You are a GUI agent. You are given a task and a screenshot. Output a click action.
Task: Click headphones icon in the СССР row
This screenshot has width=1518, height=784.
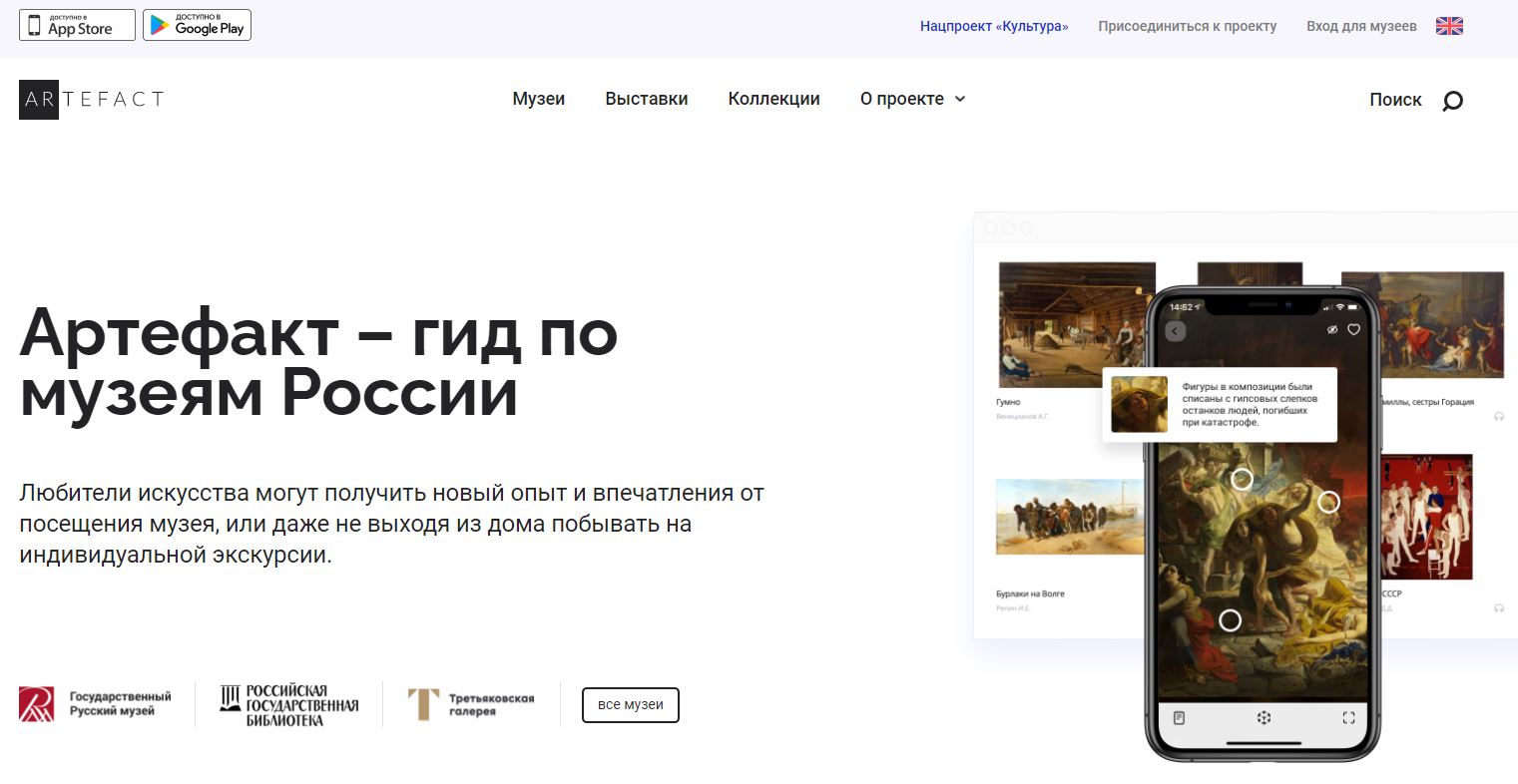tap(1499, 607)
